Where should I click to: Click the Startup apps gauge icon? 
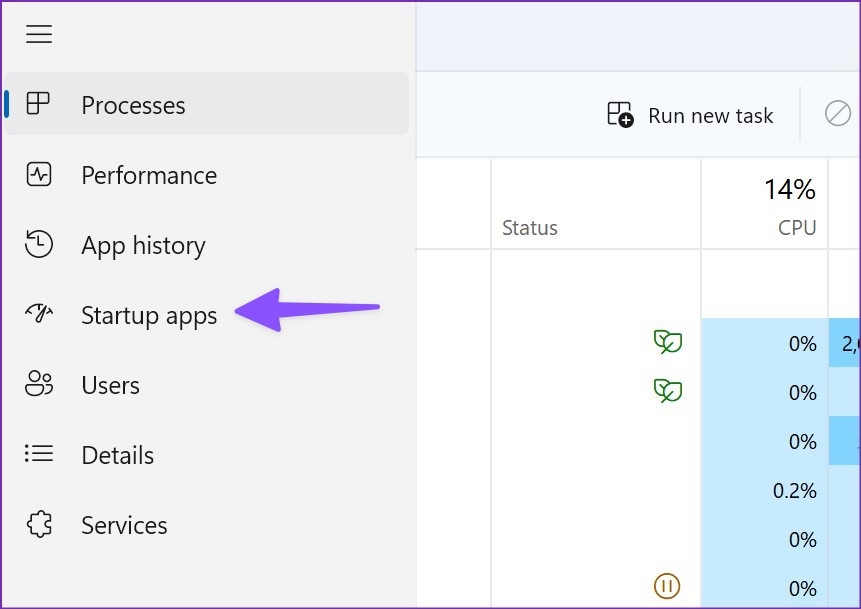click(x=39, y=315)
